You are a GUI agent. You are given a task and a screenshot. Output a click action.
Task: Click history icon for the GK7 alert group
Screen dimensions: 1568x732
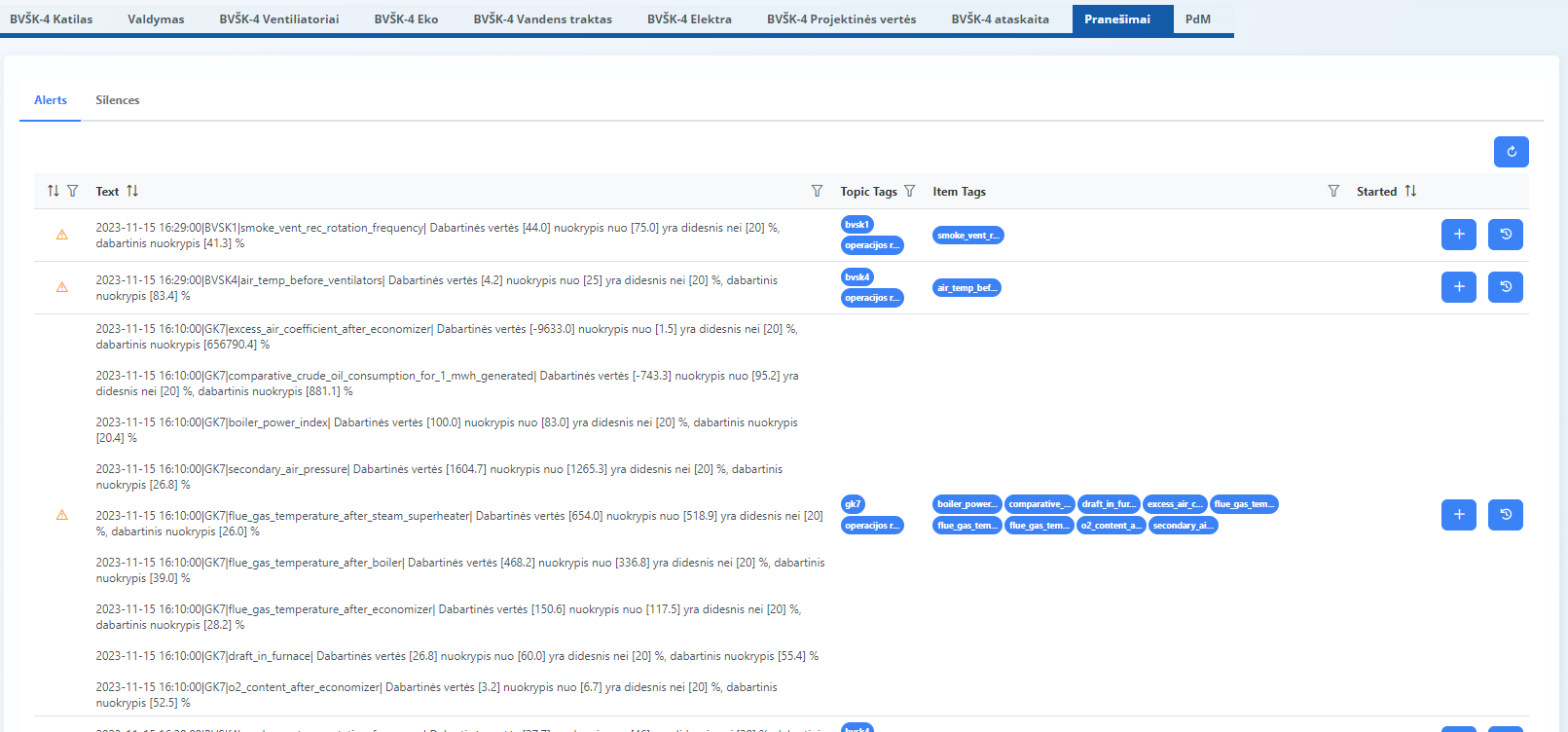pyautogui.click(x=1505, y=515)
